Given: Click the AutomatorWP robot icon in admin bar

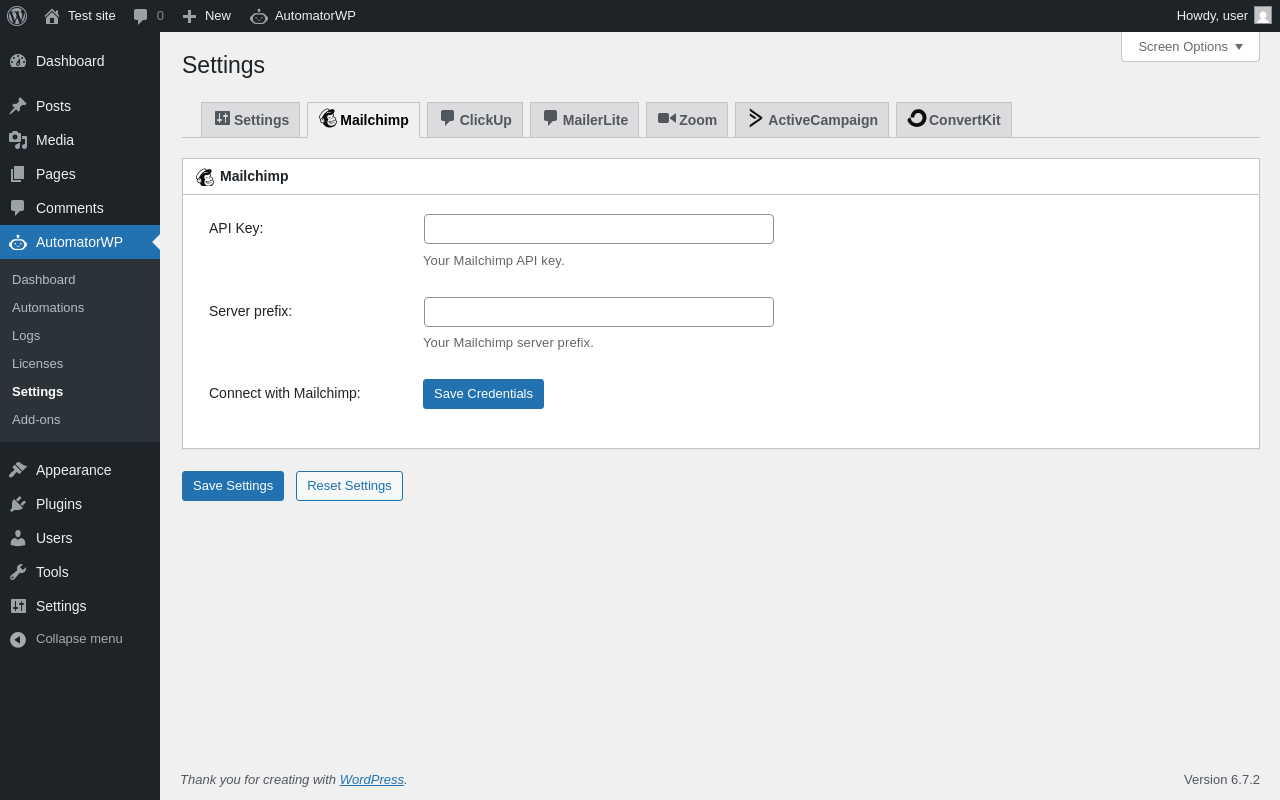Looking at the screenshot, I should click(x=259, y=16).
